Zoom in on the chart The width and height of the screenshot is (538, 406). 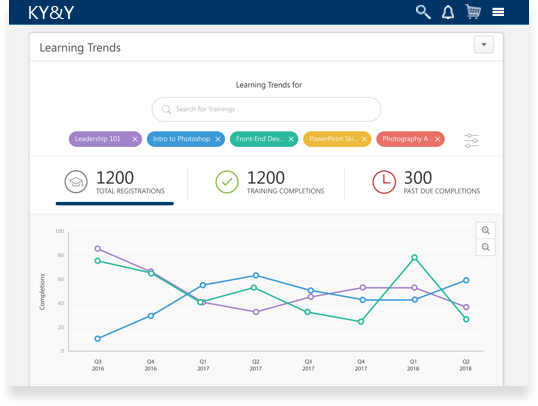[x=486, y=230]
